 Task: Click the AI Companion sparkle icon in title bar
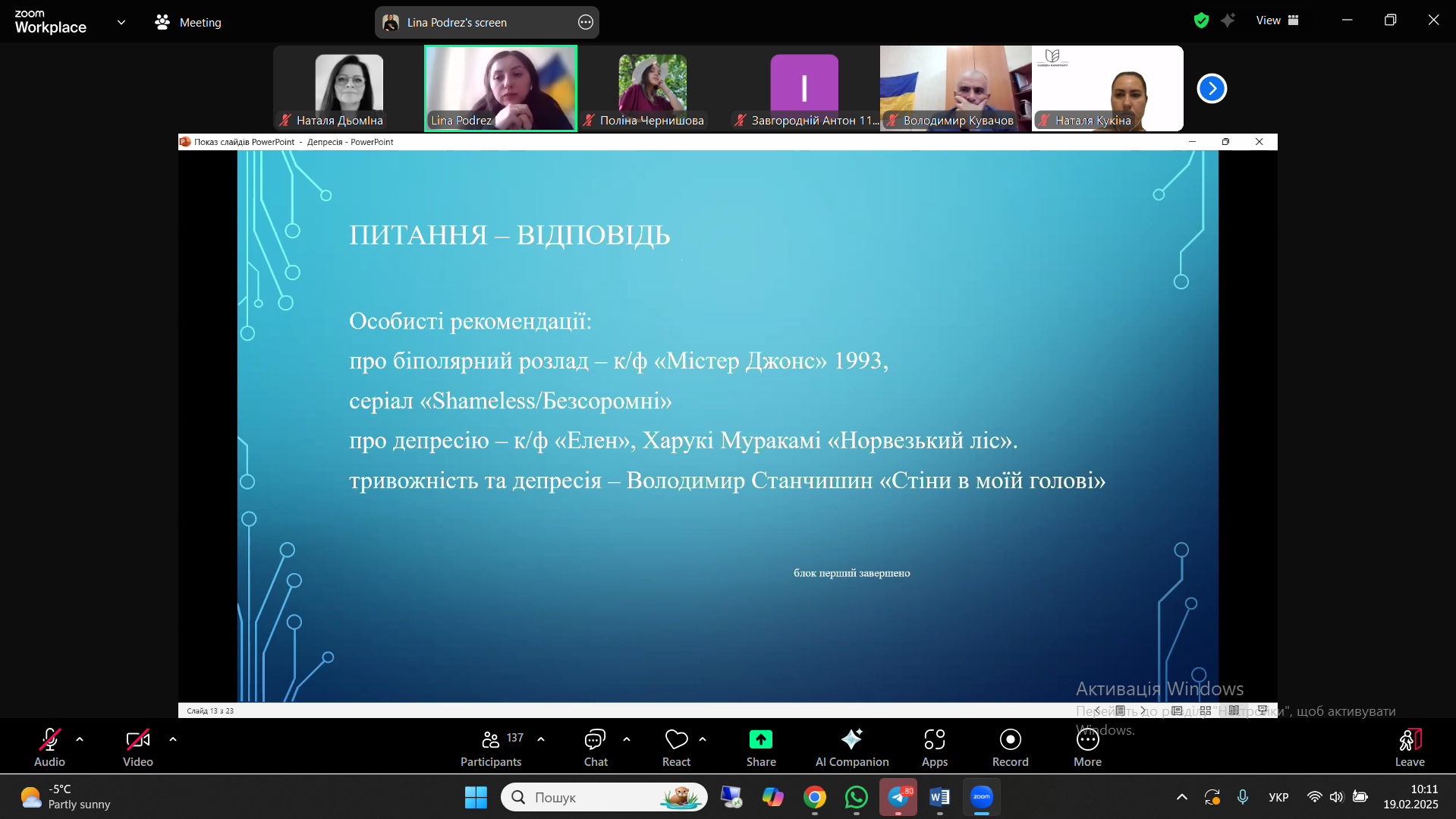click(x=1228, y=20)
